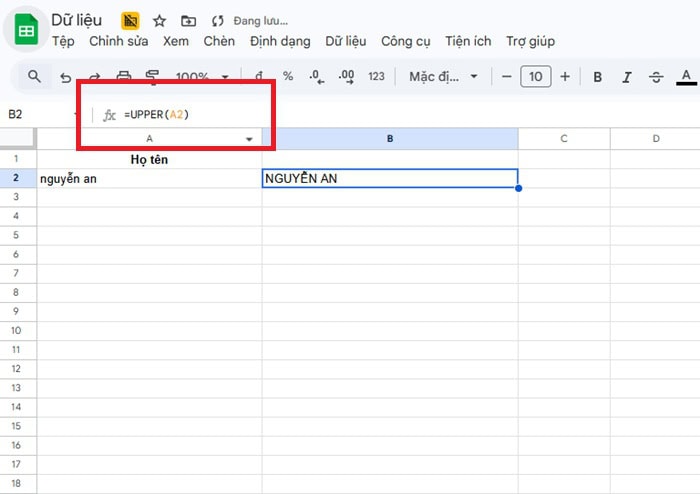The height and width of the screenshot is (494, 700).
Task: Star the Dữ liệu document
Action: click(159, 21)
